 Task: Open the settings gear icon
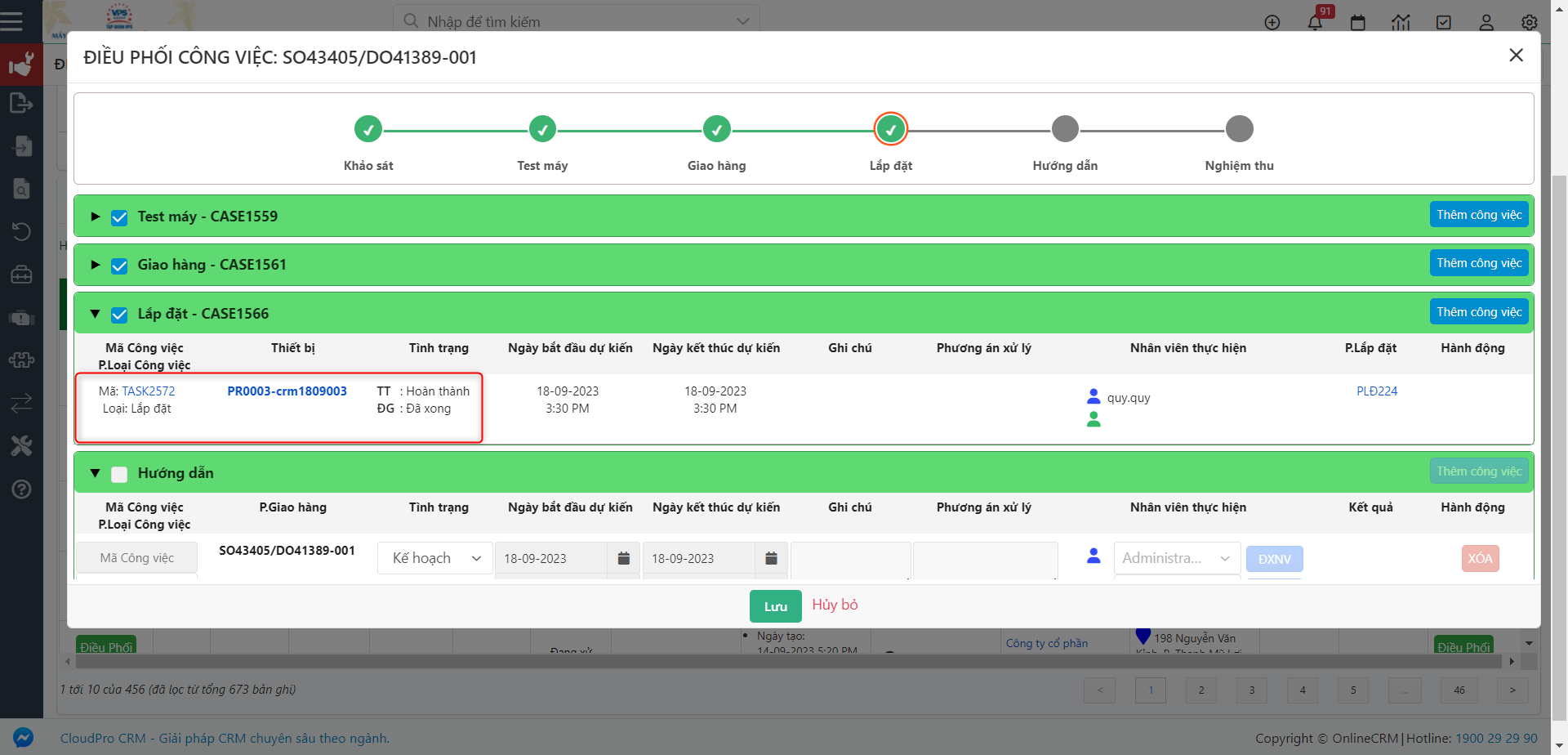click(1530, 23)
